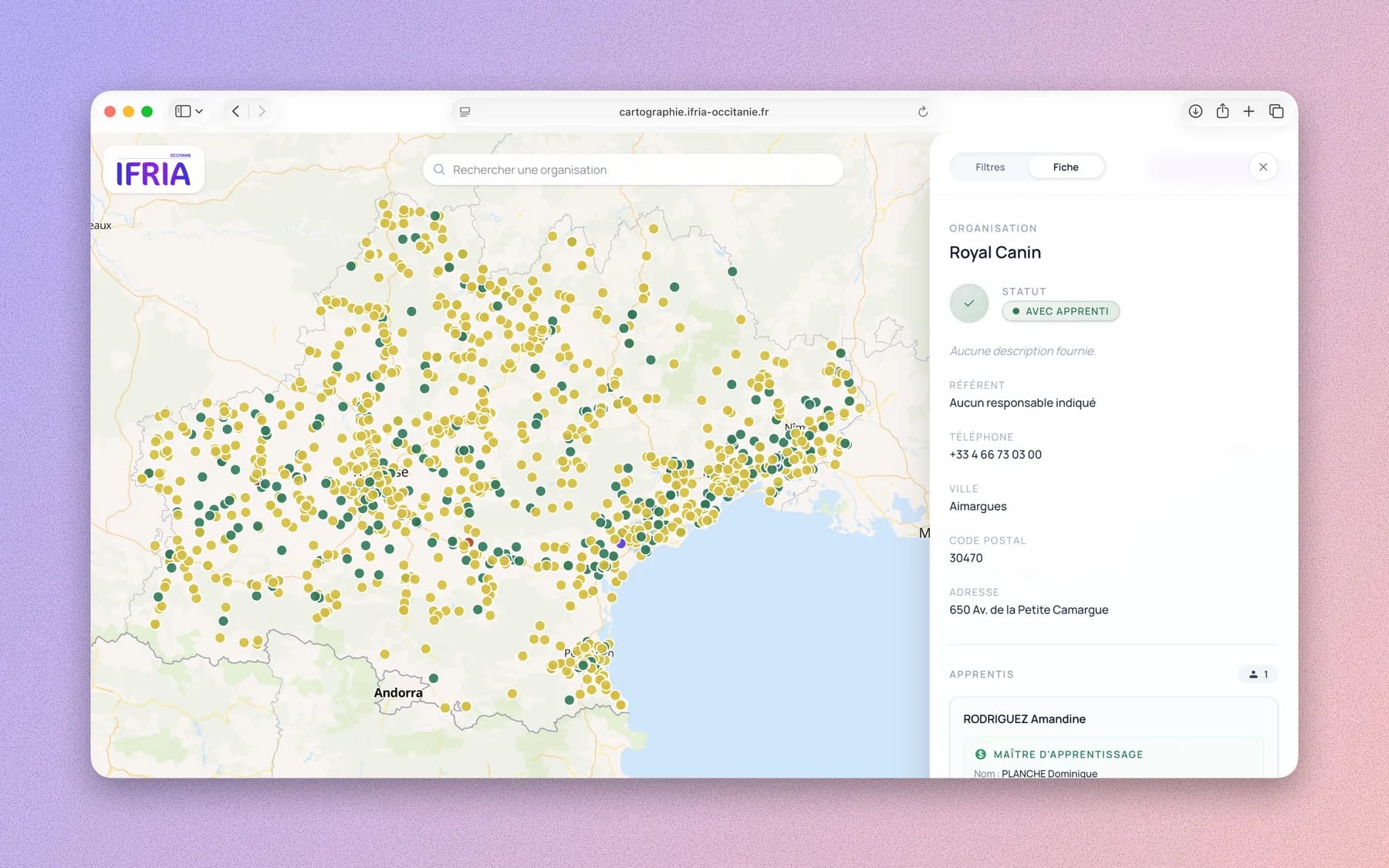Click the phone number +33 4 66 73 03 00
This screenshot has width=1389, height=868.
[995, 454]
